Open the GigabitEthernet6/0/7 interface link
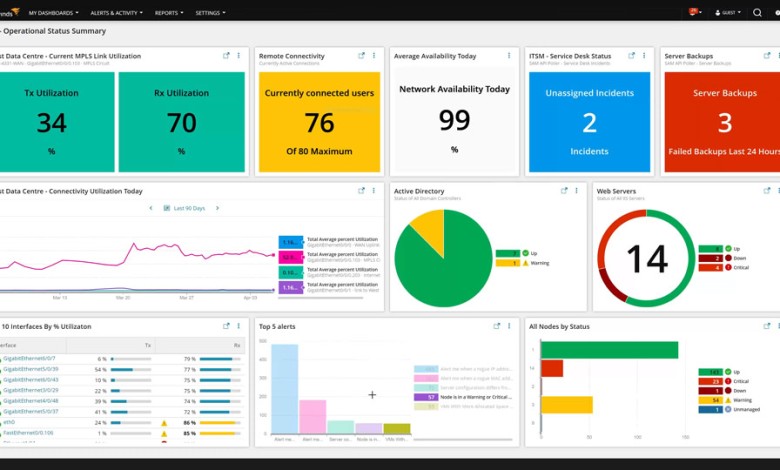This screenshot has width=780, height=470. coord(29,358)
